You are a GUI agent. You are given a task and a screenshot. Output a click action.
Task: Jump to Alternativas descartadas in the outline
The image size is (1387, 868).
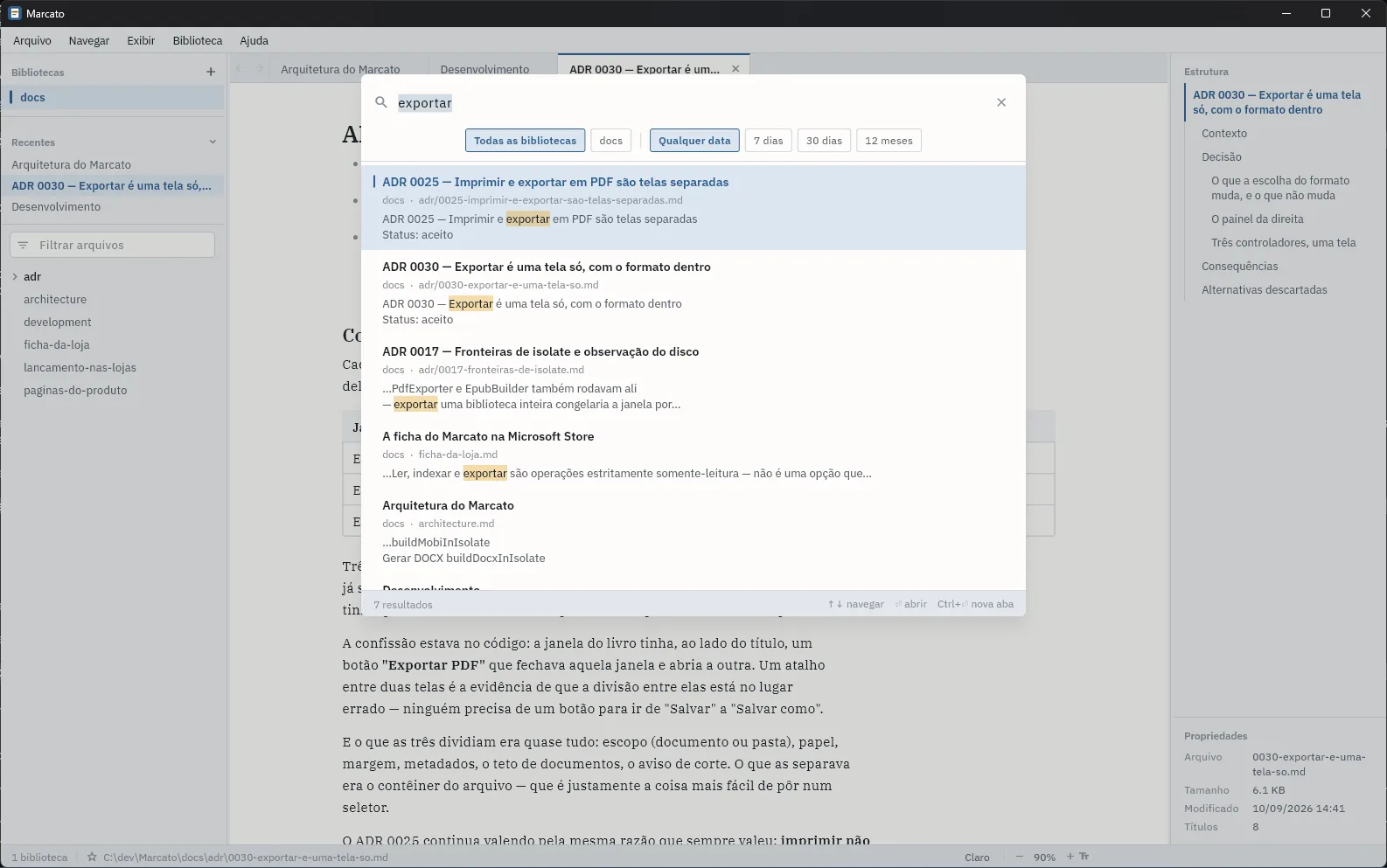[1265, 289]
